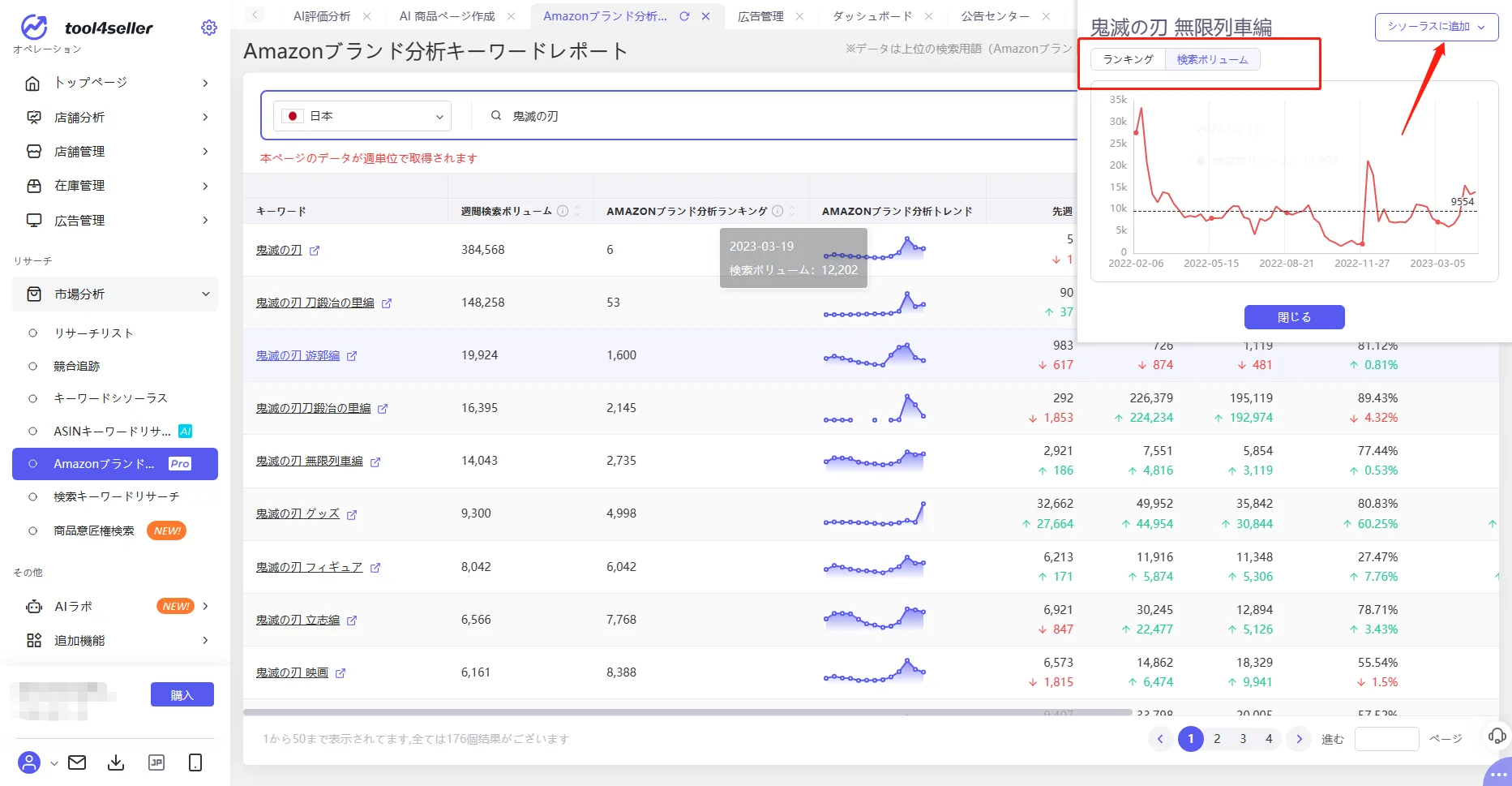Click trend sparkline for 鬼滅の刃 立志編
Viewport: 1512px width, 786px height.
coord(875,620)
